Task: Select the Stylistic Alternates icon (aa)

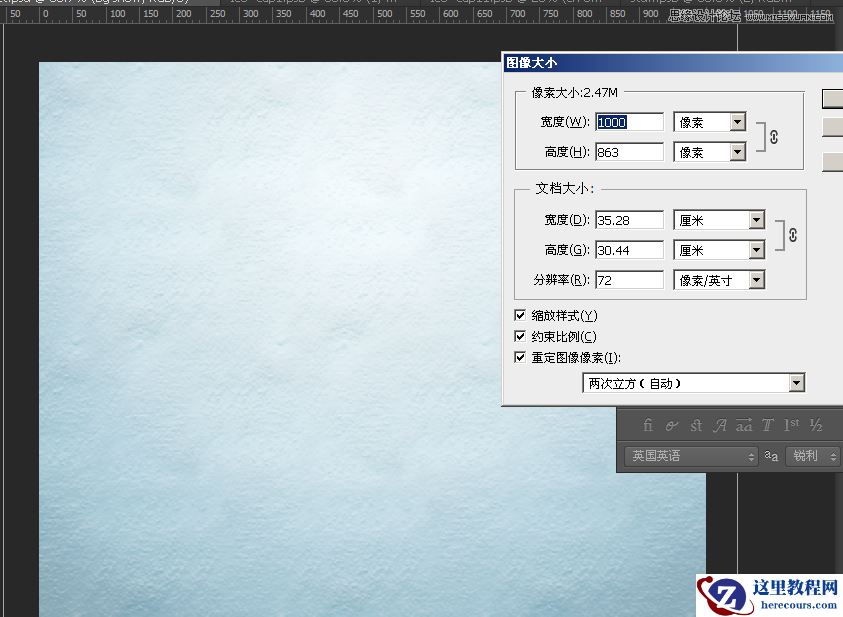Action: pos(743,425)
